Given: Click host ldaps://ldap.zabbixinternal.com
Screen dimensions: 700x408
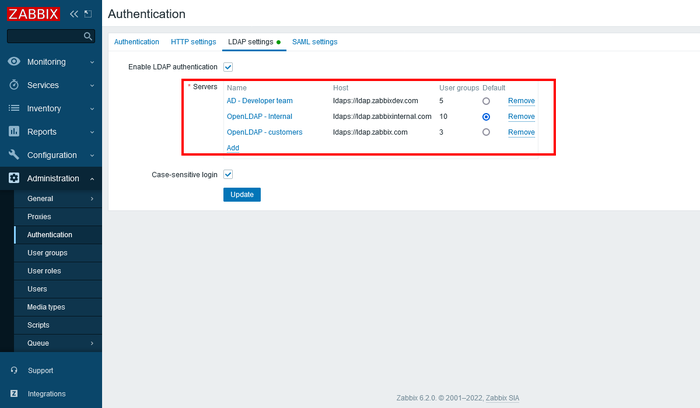Looking at the screenshot, I should (x=382, y=117).
